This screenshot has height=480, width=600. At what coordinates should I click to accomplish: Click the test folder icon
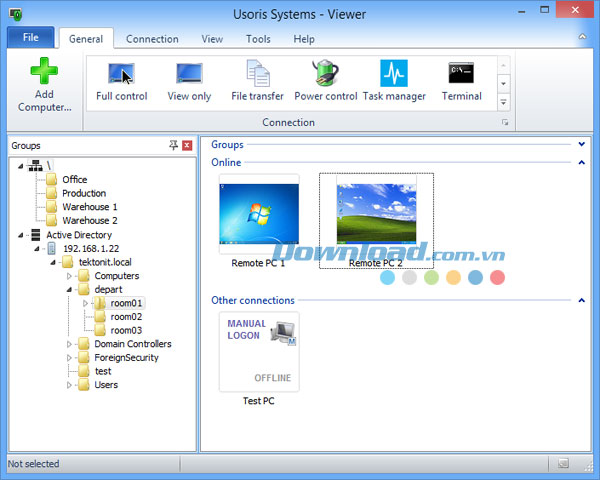pyautogui.click(x=84, y=371)
